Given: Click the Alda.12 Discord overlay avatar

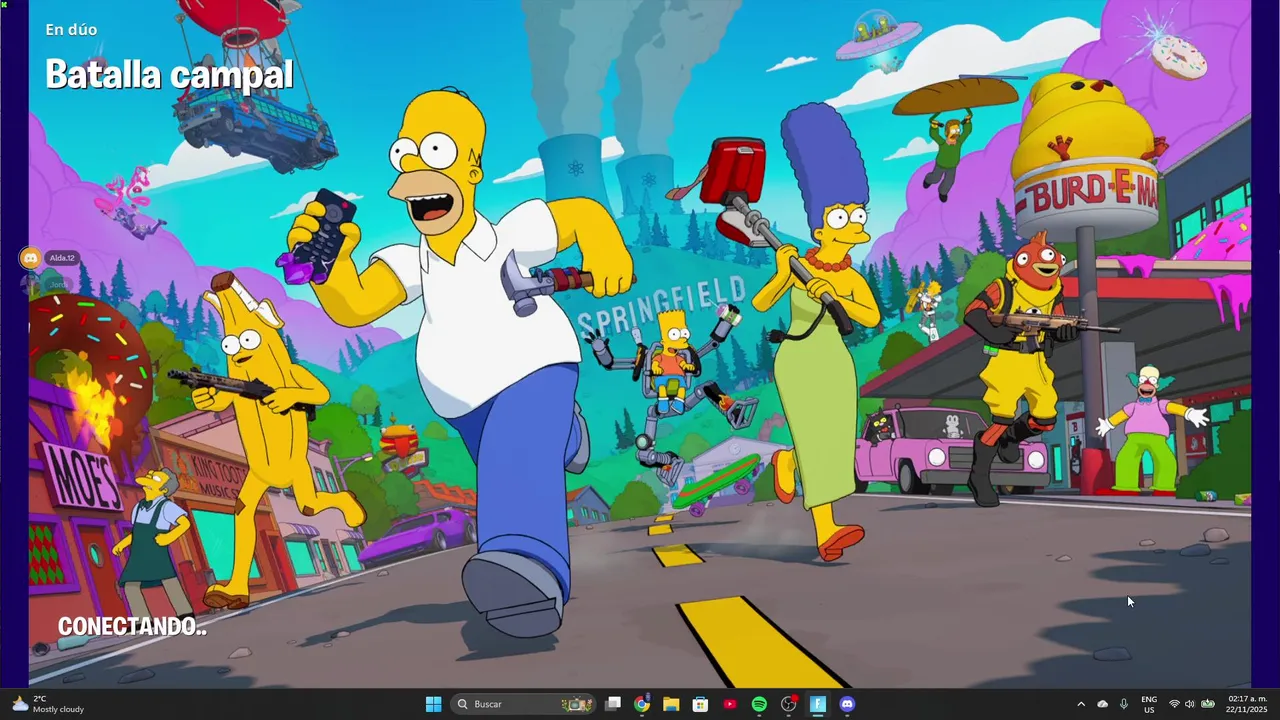Looking at the screenshot, I should [30, 258].
